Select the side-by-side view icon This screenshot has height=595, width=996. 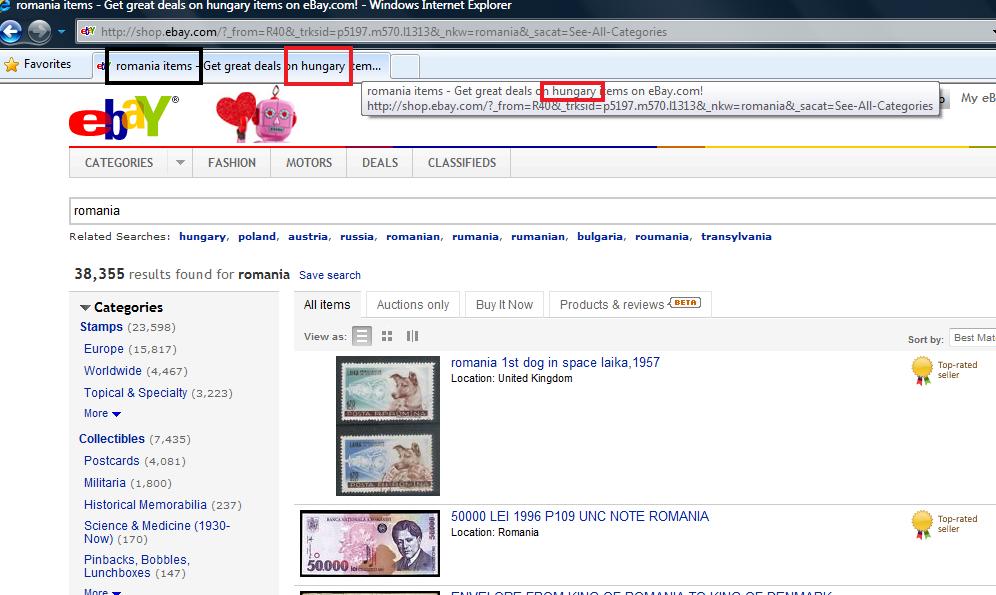coord(412,336)
